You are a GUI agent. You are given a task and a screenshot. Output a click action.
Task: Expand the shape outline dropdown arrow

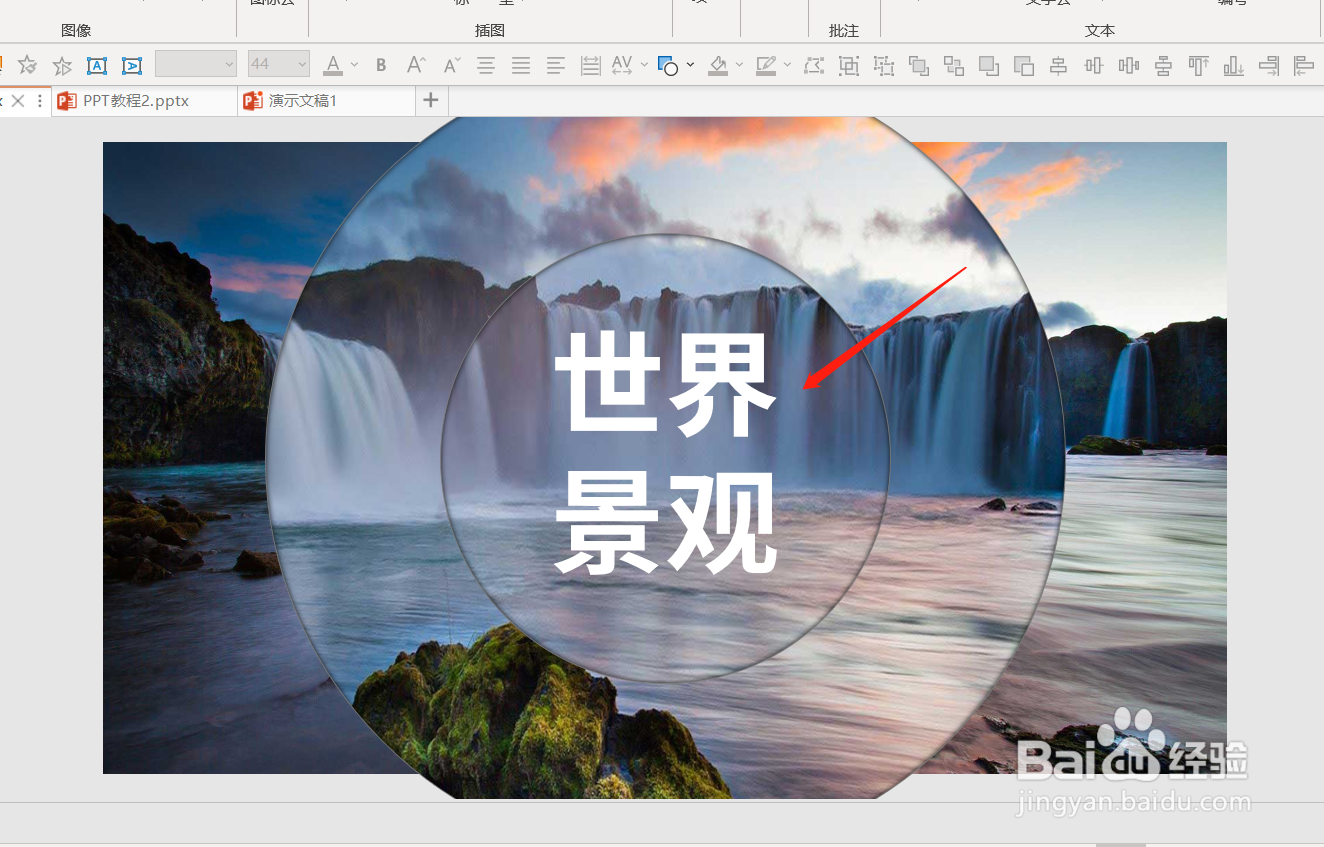788,65
